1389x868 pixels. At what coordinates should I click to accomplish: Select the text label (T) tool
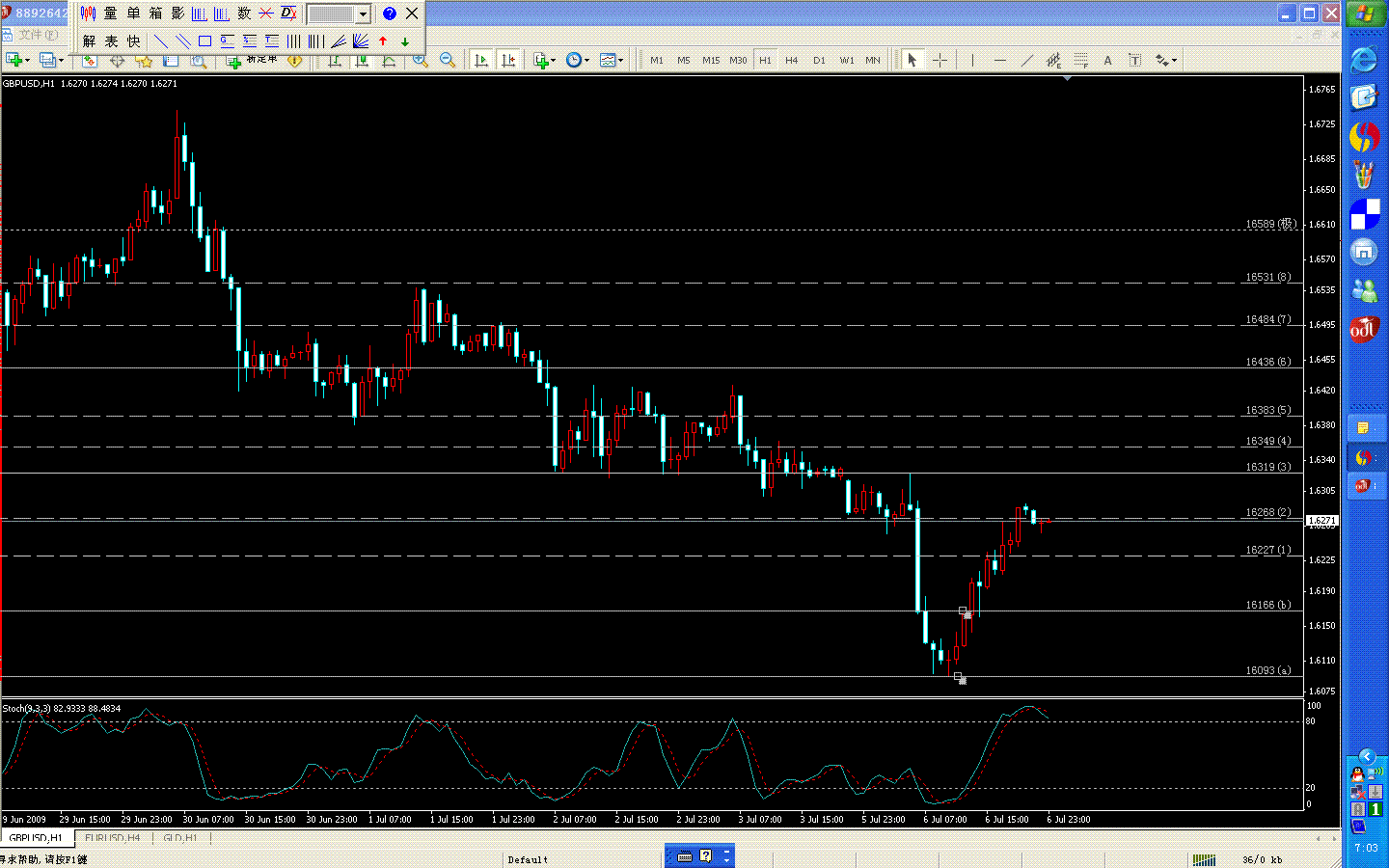pyautogui.click(x=1134, y=60)
